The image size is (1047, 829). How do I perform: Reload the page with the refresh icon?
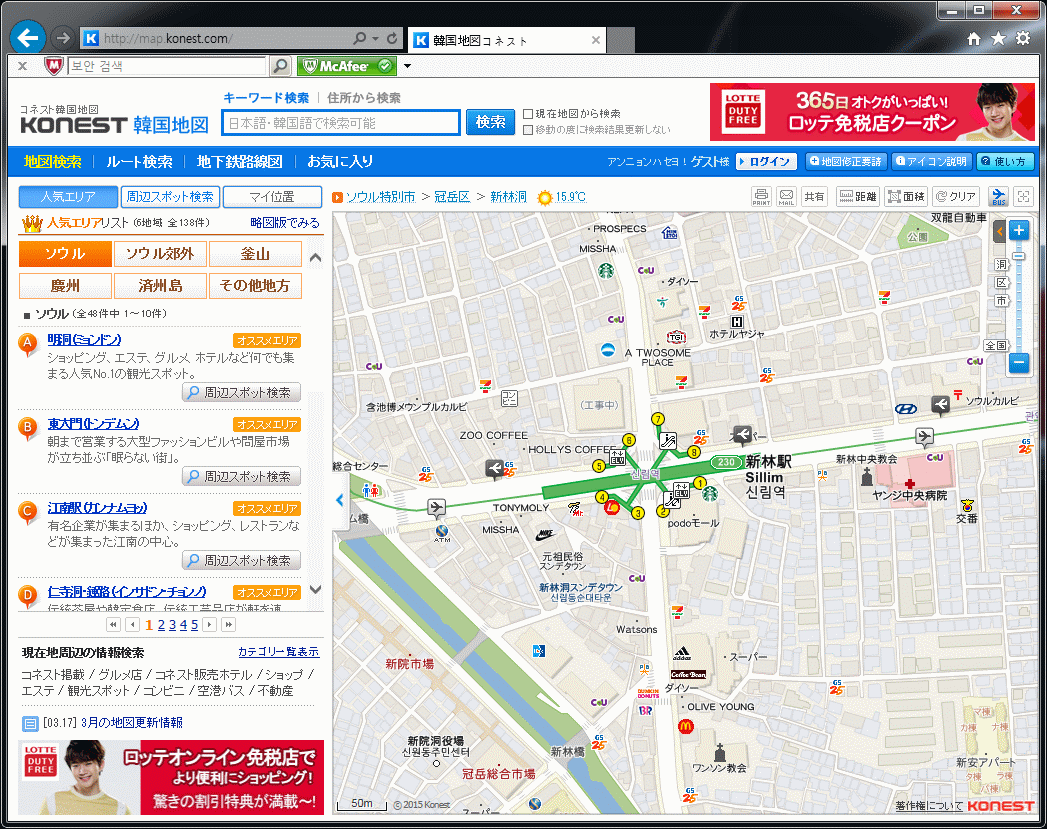pyautogui.click(x=393, y=38)
